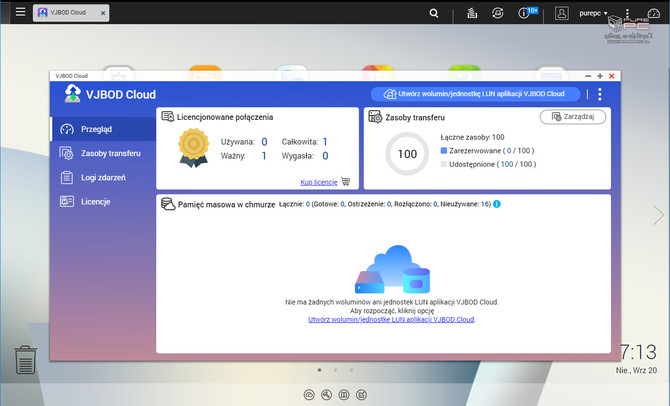
Task: Click the first bottom dock icon
Action: click(309, 395)
